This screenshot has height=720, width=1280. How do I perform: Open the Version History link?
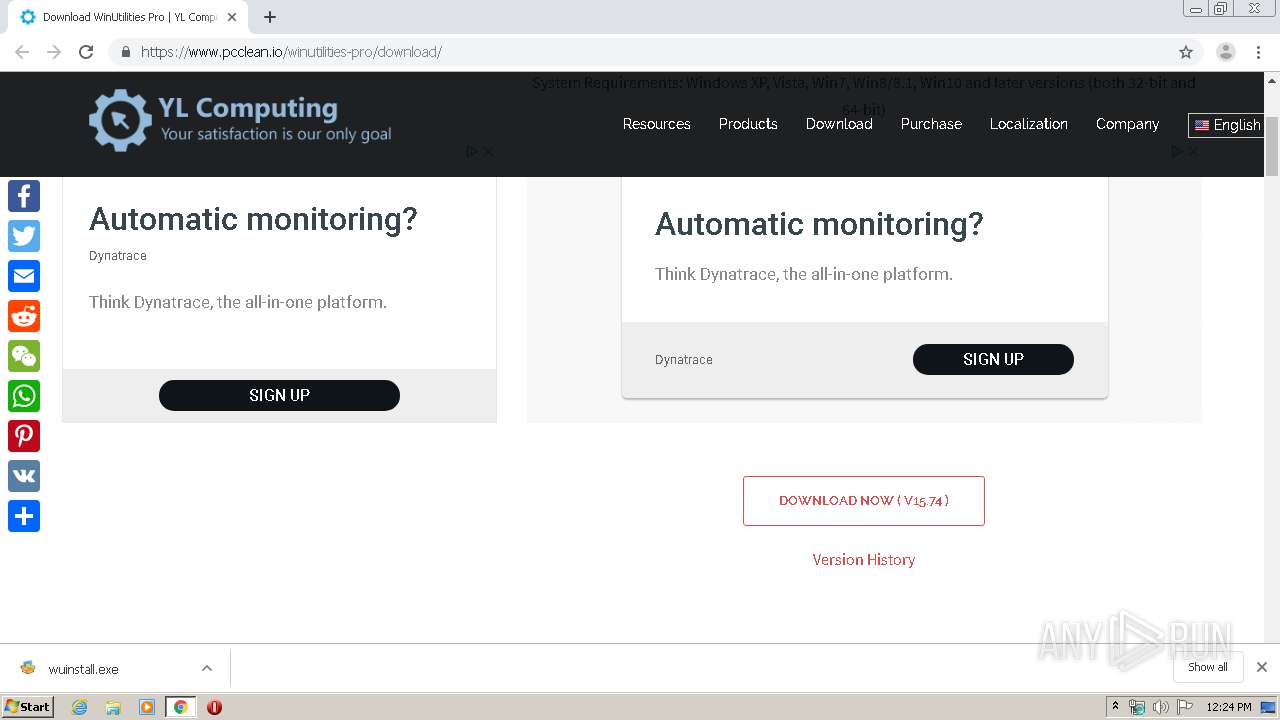864,560
